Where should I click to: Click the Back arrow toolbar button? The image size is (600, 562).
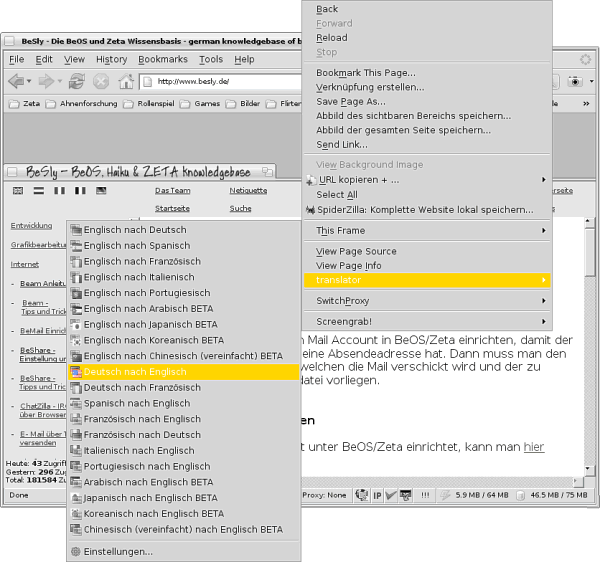pyautogui.click(x=17, y=81)
